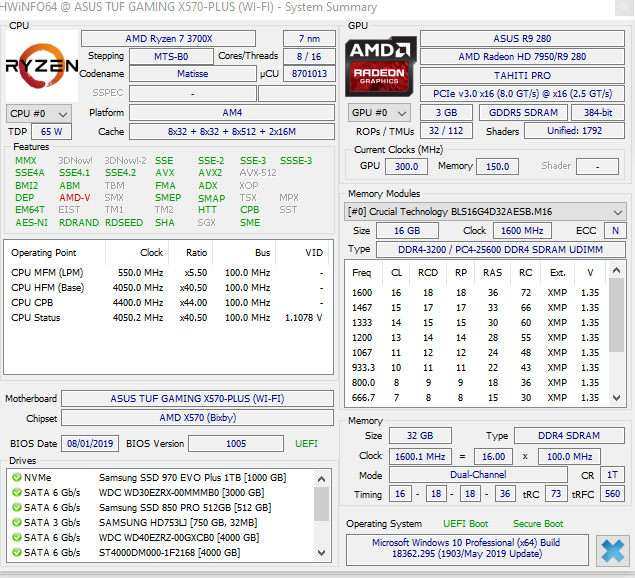Click the ASUS R9 280 GPU name field

point(522,38)
